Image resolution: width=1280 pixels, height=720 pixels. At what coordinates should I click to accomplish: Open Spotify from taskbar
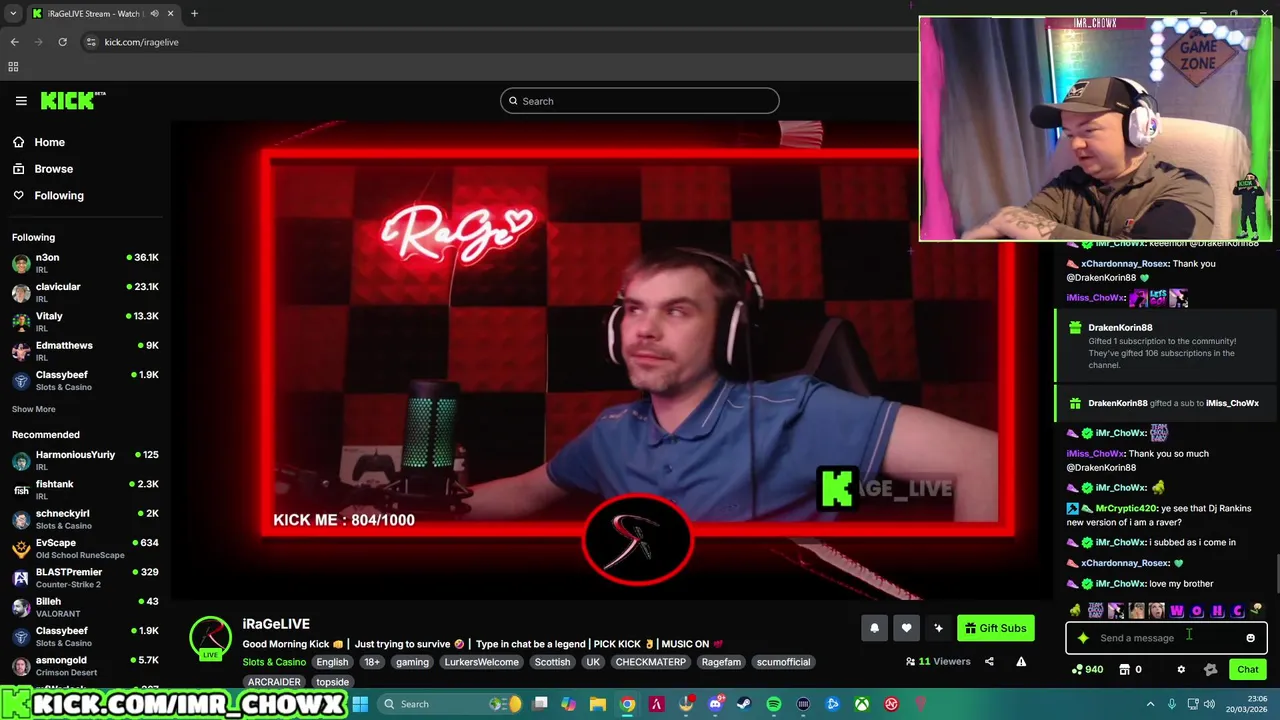click(774, 704)
